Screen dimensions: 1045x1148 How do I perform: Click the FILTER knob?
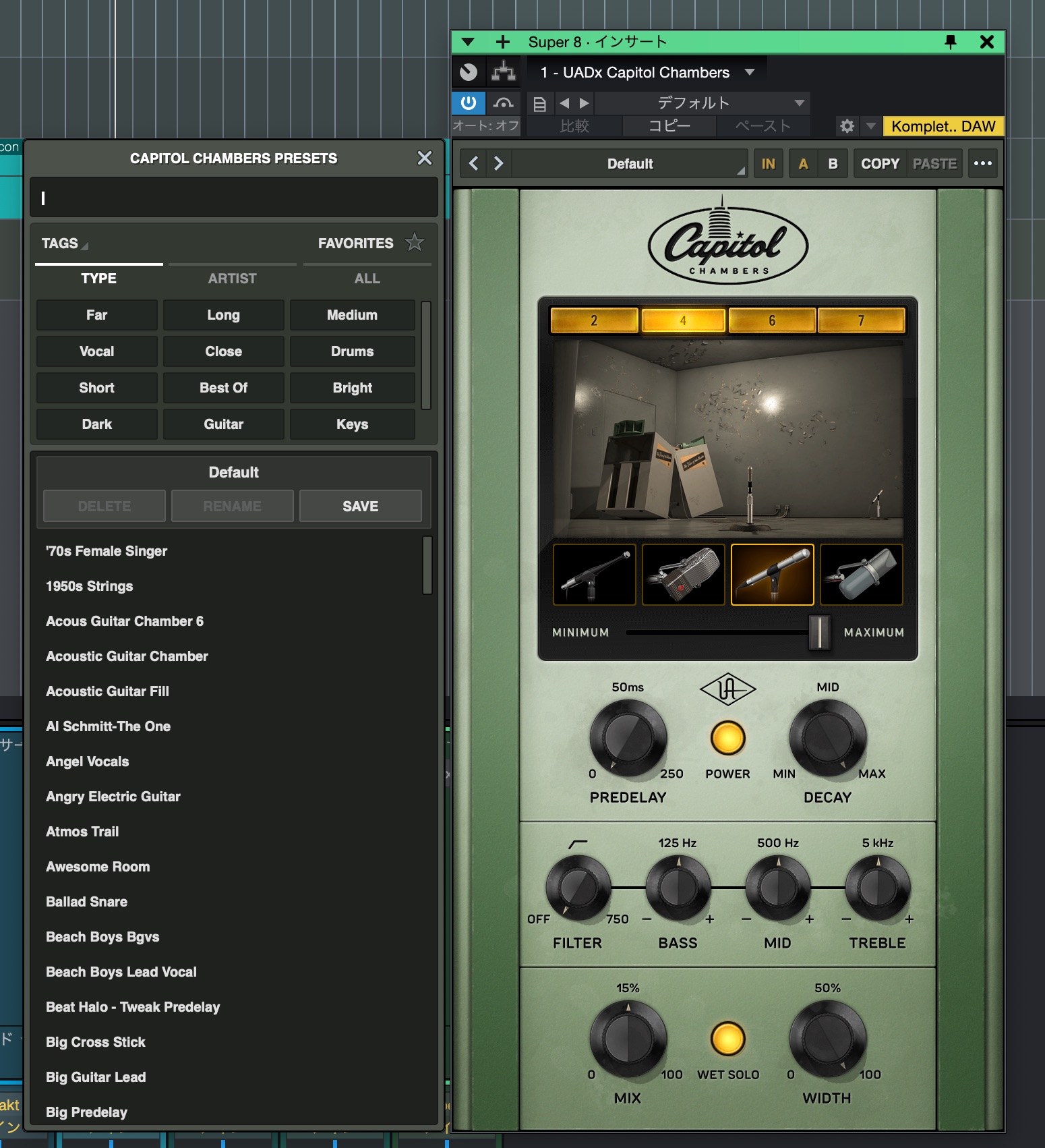point(578,888)
